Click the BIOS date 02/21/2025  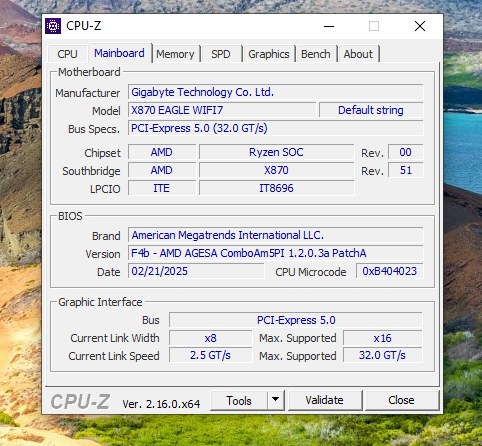coord(196,271)
